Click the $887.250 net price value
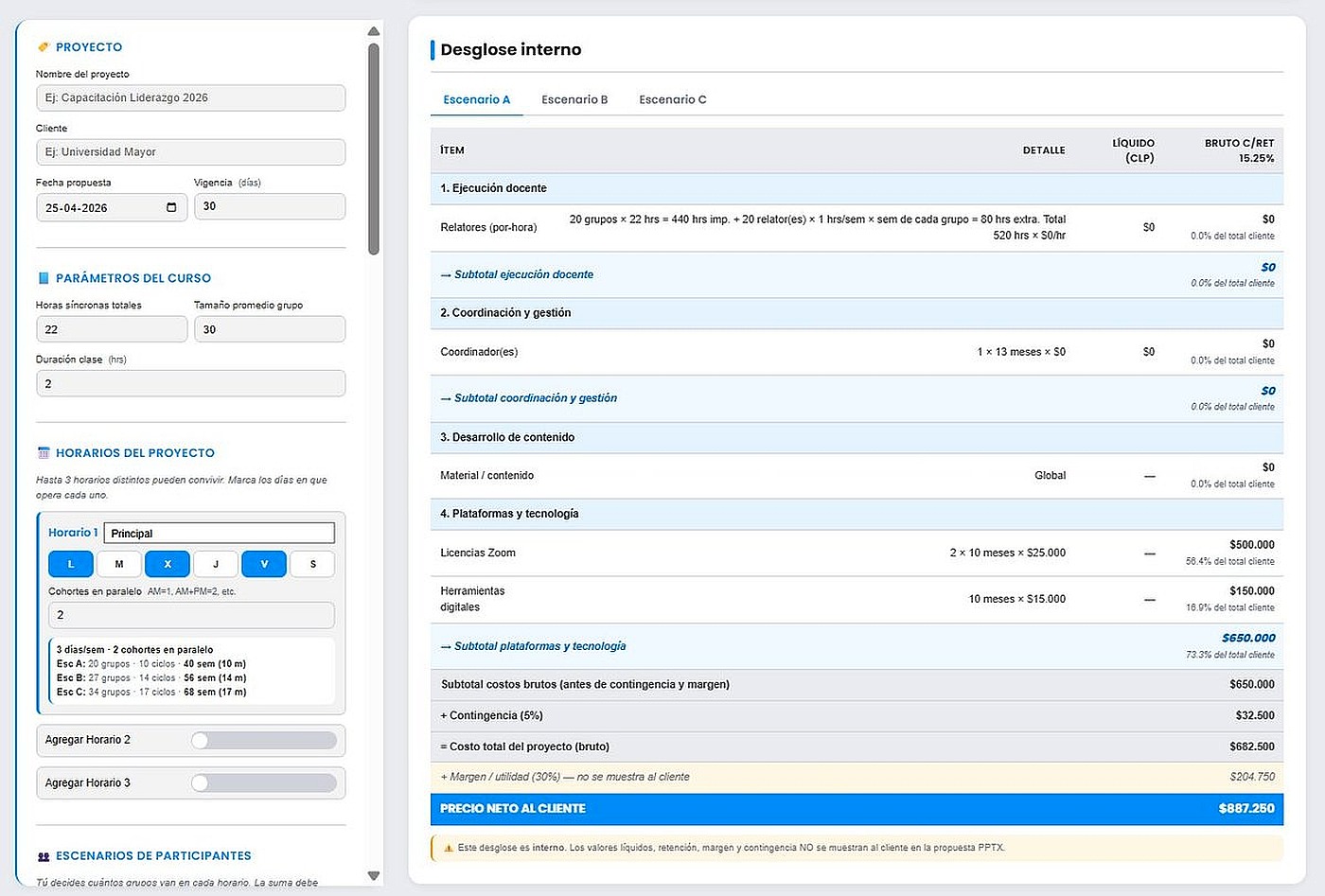The image size is (1325, 896). pos(1246,809)
